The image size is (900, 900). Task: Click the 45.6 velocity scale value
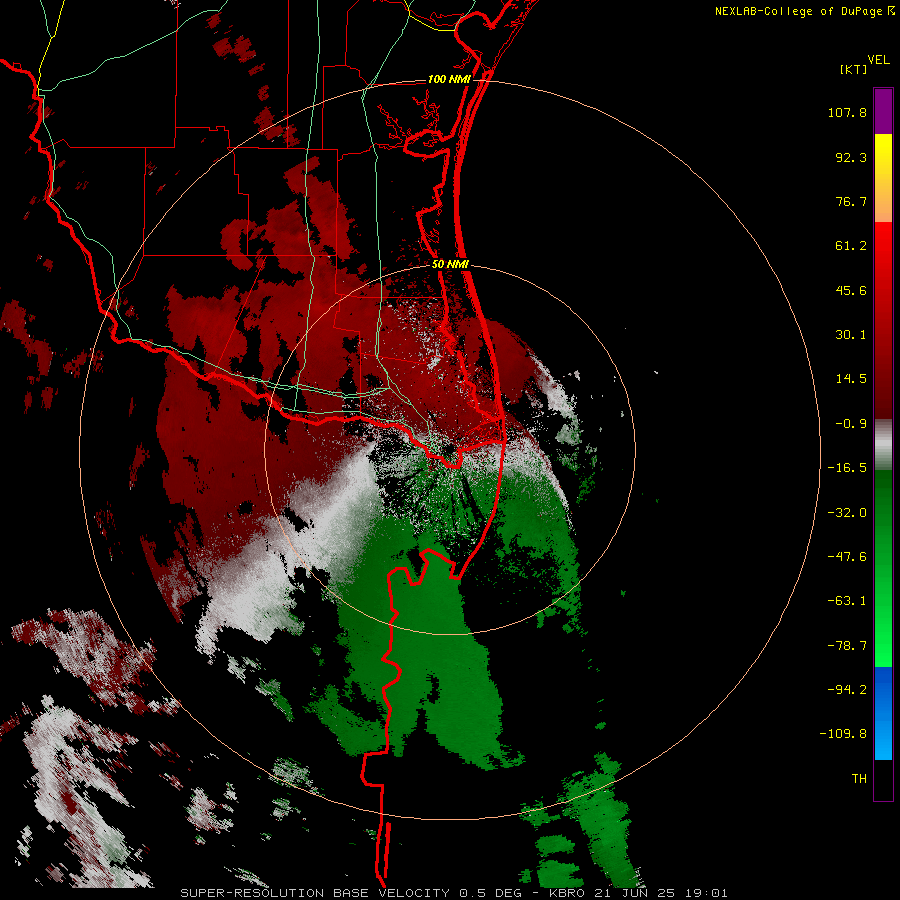(851, 290)
